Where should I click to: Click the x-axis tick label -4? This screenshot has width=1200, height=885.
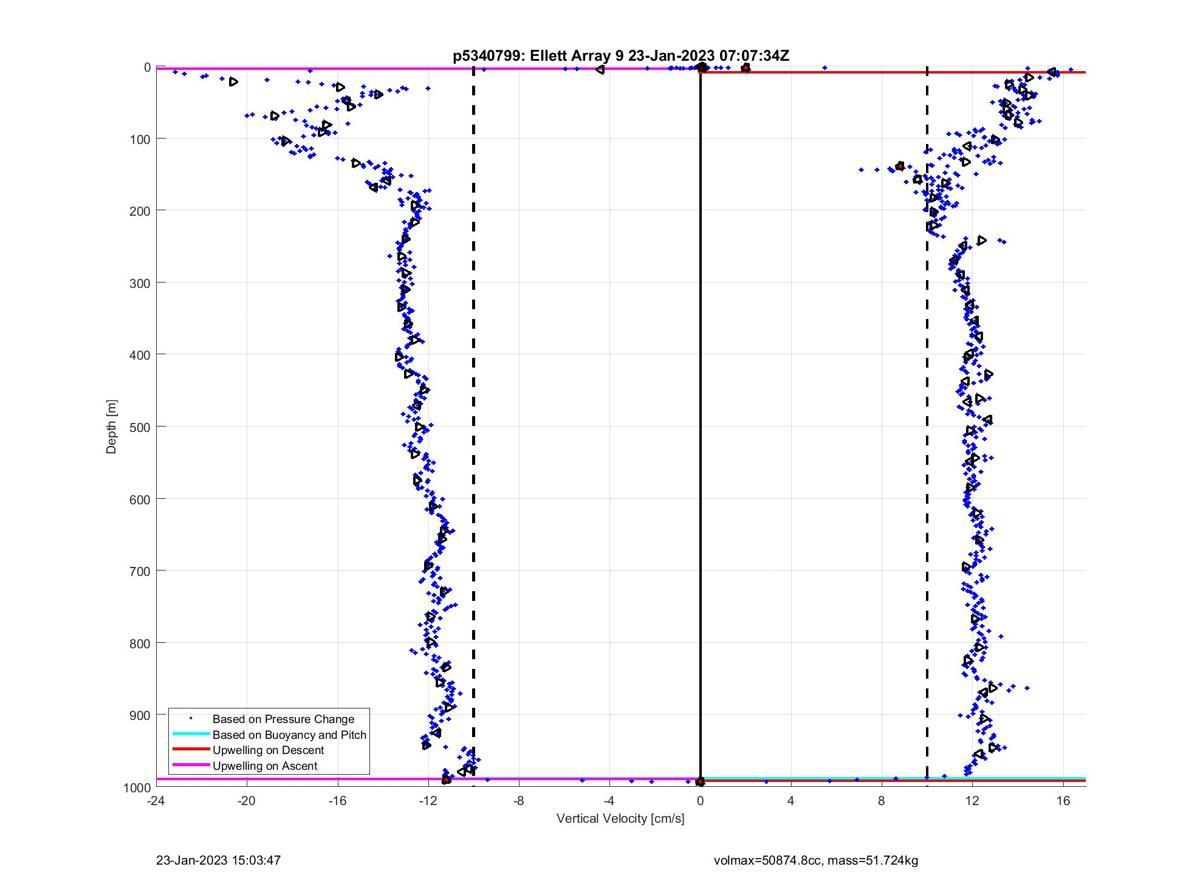click(x=609, y=801)
